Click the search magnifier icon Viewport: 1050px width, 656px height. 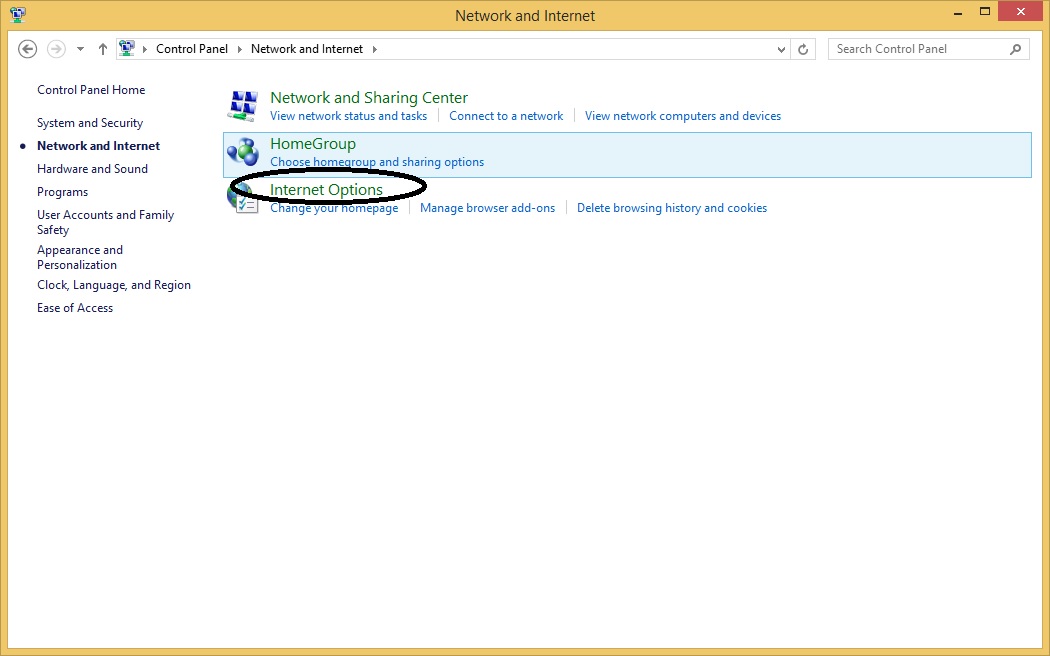click(x=1016, y=49)
